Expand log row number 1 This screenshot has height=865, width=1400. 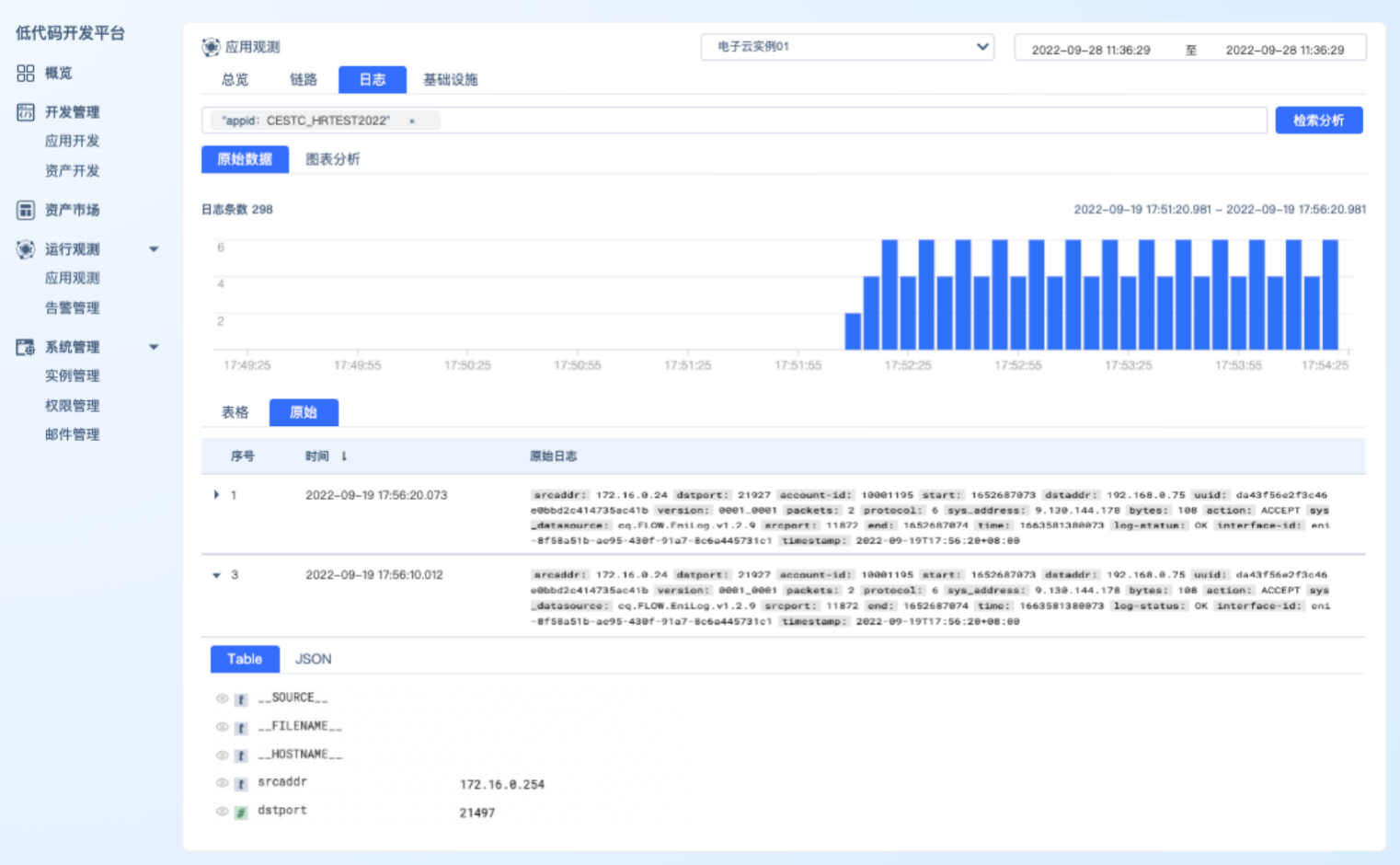pyautogui.click(x=216, y=495)
